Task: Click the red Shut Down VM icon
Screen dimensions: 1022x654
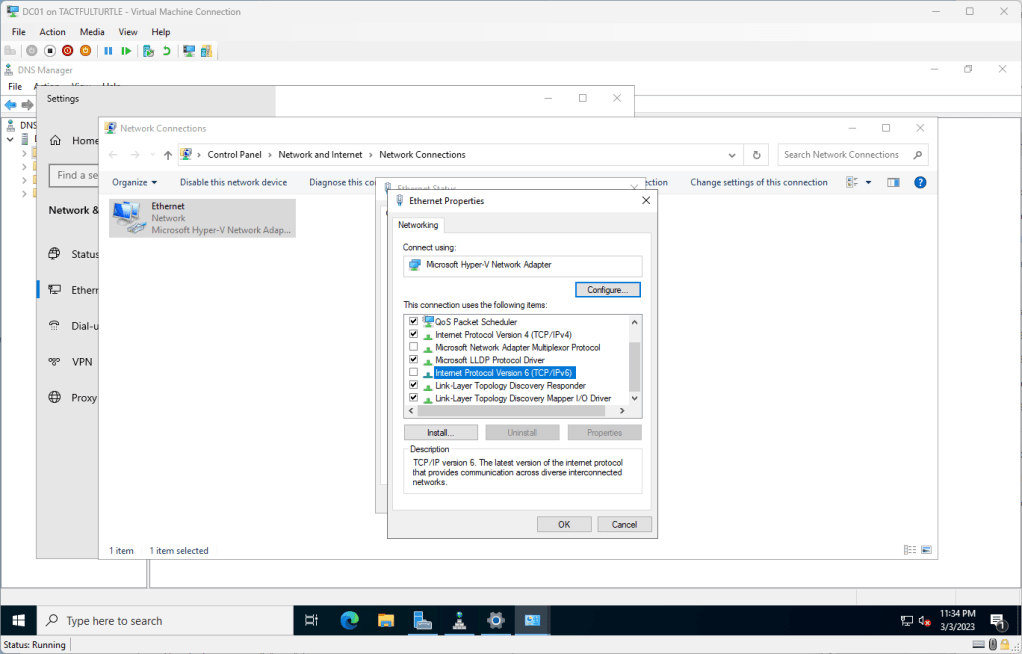Action: 67,50
